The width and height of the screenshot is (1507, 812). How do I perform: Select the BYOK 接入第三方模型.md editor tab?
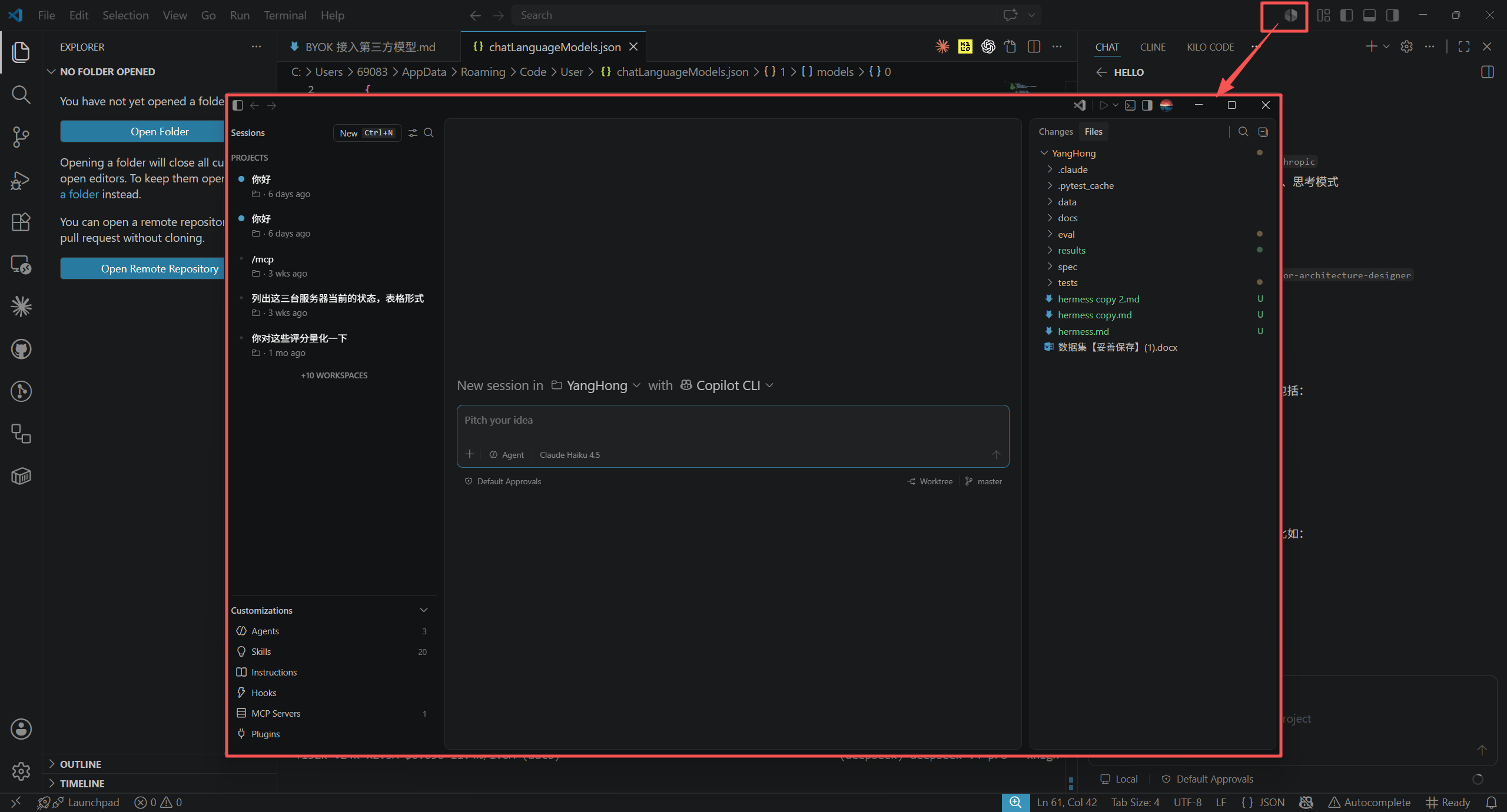coord(369,47)
